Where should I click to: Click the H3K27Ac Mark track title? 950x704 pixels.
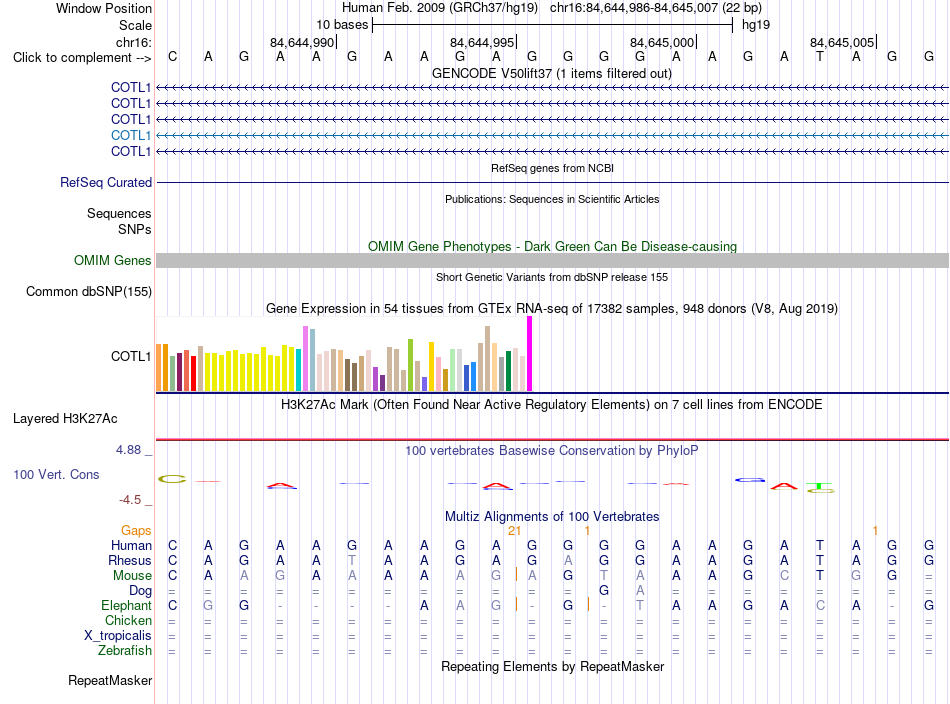click(x=552, y=405)
